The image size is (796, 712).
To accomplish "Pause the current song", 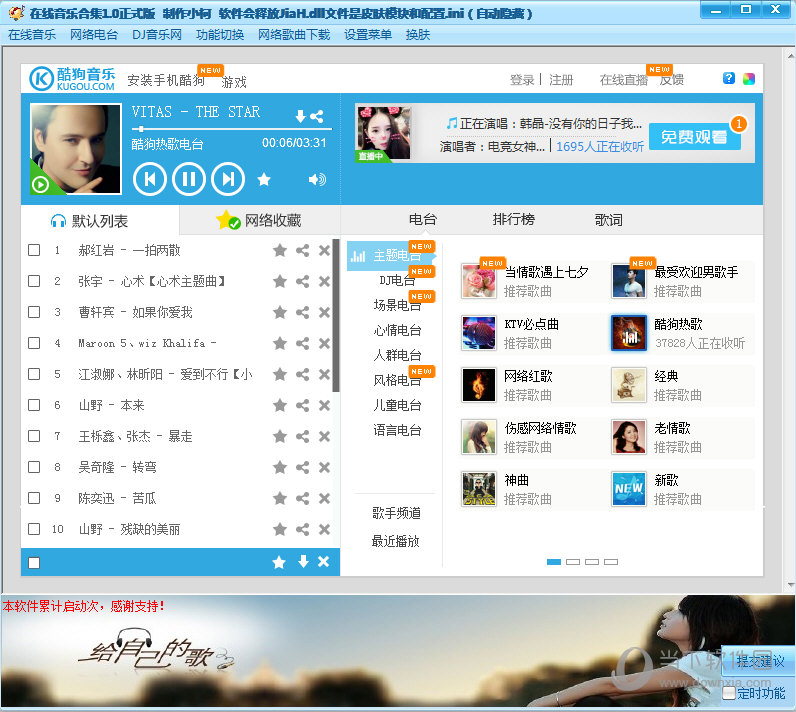I will [189, 179].
